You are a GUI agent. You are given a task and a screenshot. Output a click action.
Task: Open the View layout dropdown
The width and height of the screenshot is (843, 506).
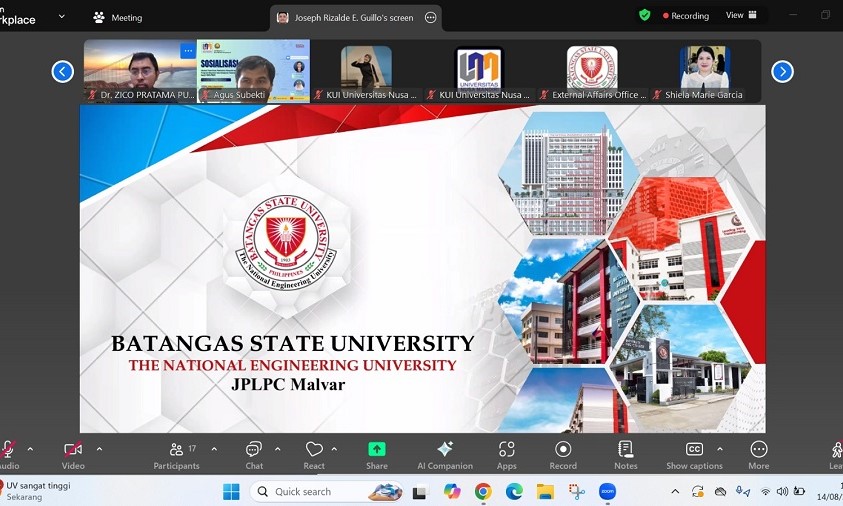741,15
